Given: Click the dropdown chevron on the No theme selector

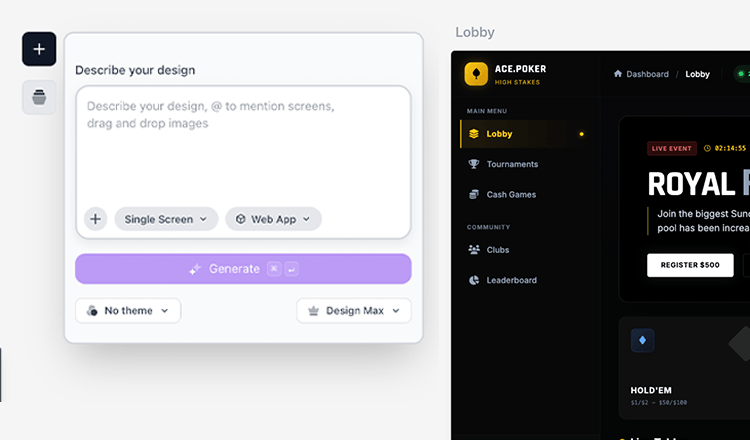Looking at the screenshot, I should pyautogui.click(x=165, y=311).
